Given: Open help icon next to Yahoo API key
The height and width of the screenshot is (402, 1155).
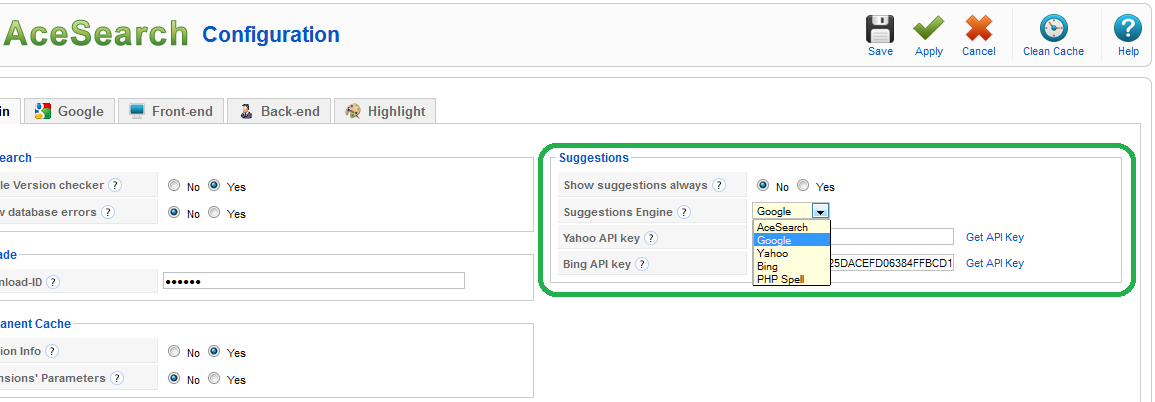Looking at the screenshot, I should pos(650,238).
